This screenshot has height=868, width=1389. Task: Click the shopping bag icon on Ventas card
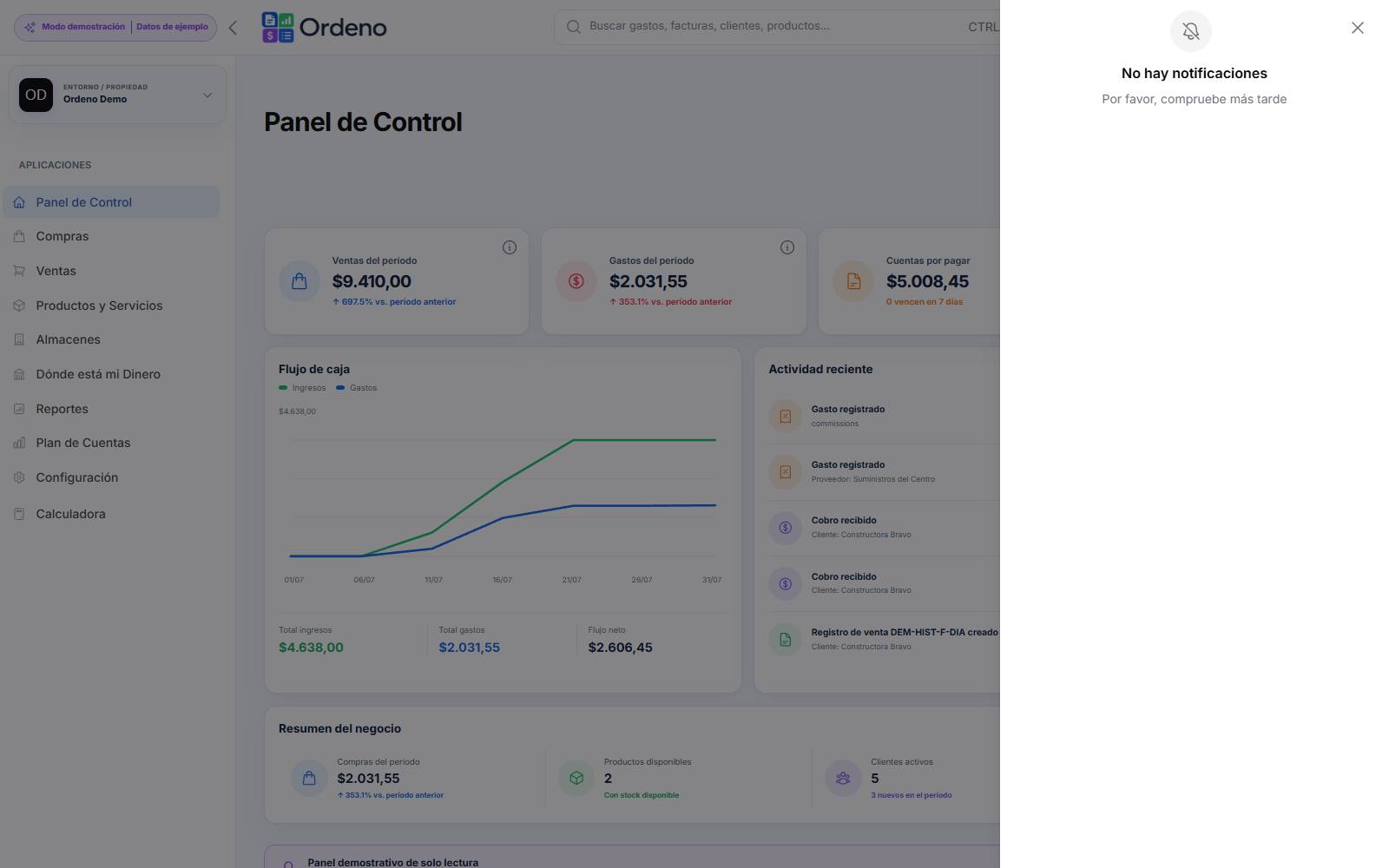pos(300,281)
